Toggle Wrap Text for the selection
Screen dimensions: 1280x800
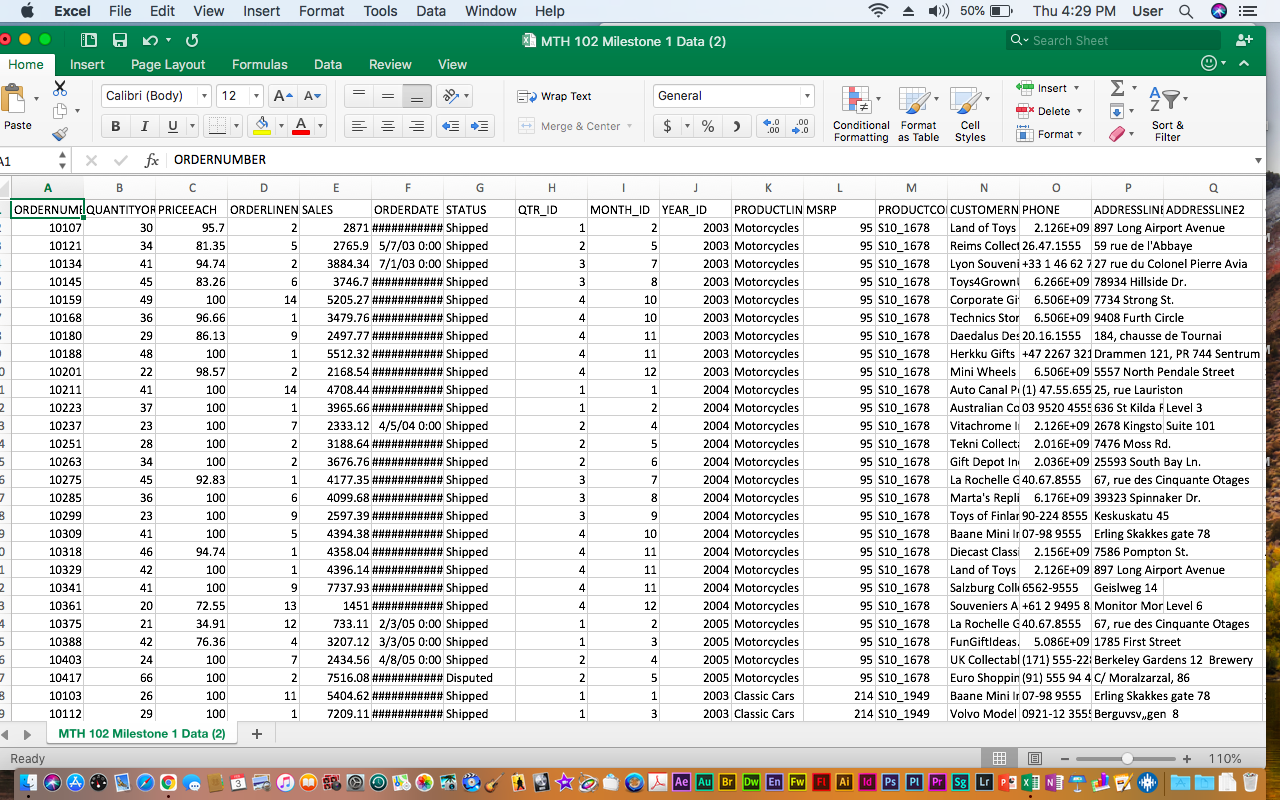[555, 95]
